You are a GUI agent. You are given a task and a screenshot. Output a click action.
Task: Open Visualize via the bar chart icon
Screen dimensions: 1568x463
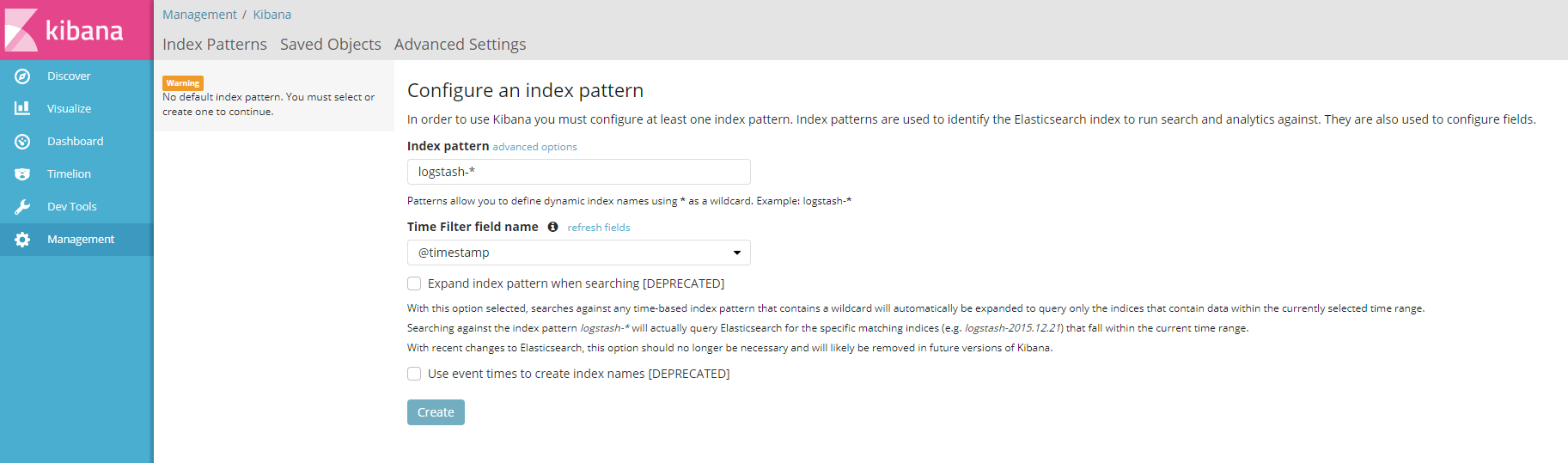22,109
